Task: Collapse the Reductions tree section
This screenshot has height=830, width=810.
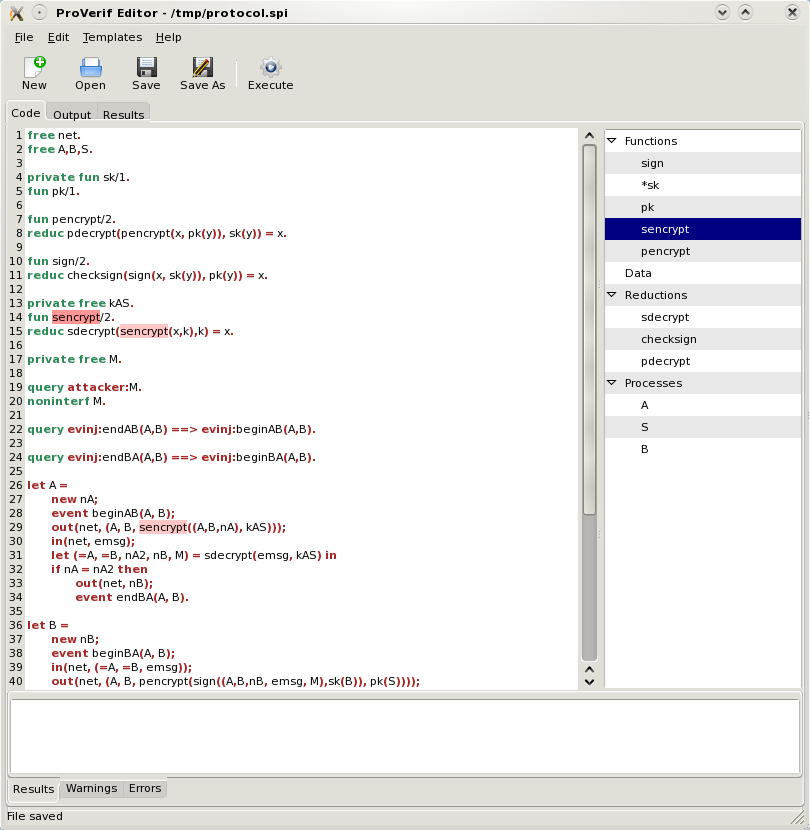Action: (612, 295)
